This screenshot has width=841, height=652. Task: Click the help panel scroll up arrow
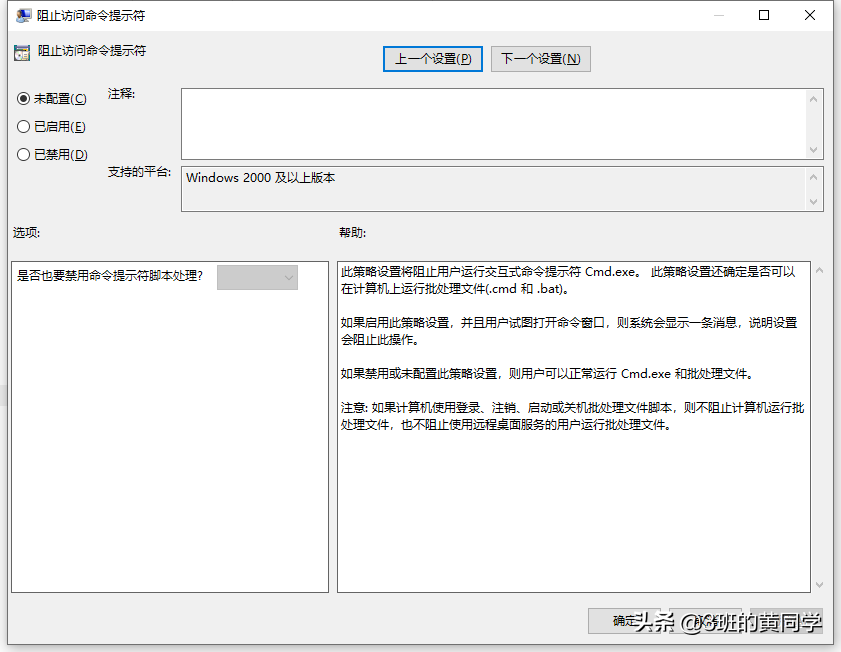click(820, 271)
